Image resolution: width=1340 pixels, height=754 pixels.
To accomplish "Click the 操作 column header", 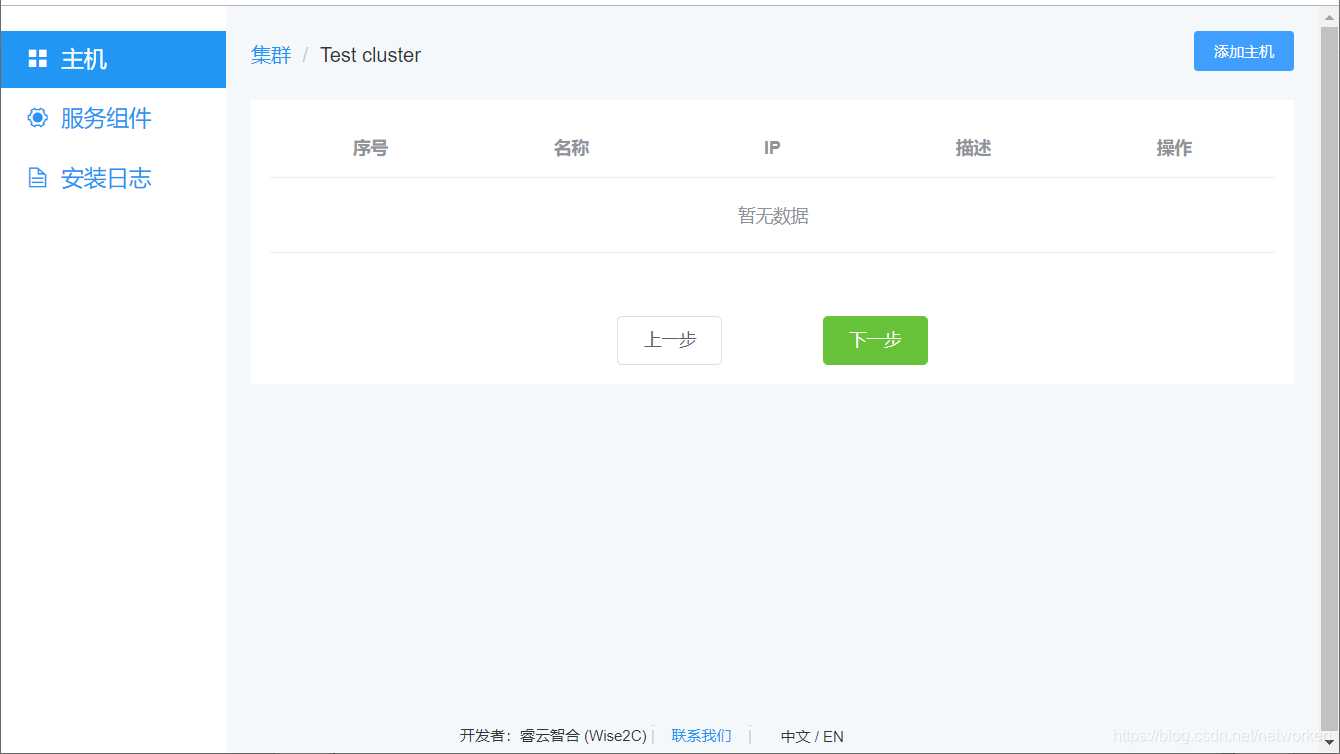I will pos(1174,148).
